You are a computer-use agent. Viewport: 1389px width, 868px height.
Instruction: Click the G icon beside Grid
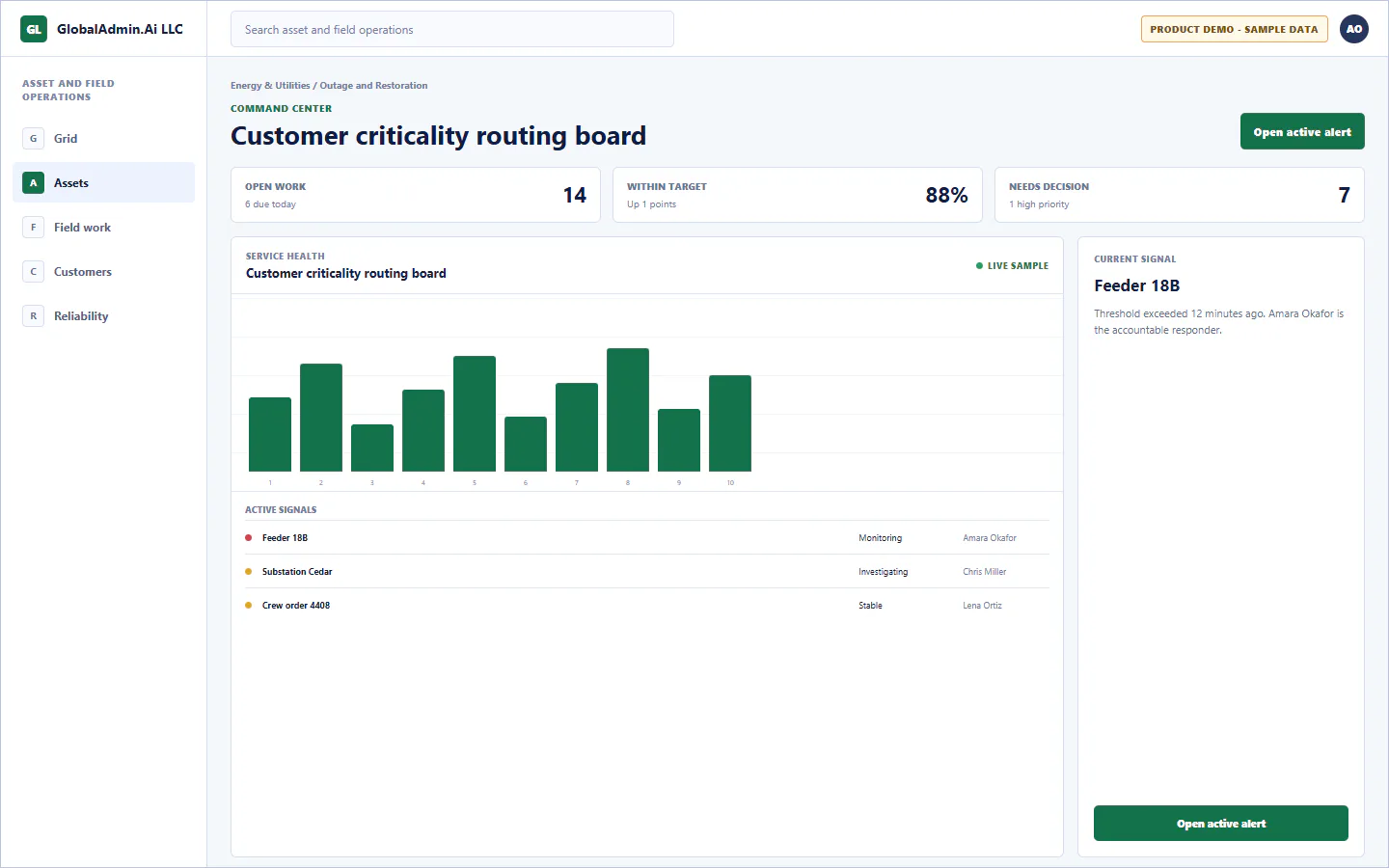(x=34, y=139)
